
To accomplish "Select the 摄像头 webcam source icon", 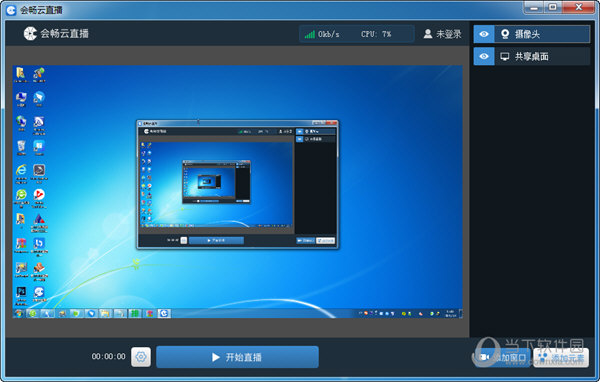I will [x=505, y=34].
